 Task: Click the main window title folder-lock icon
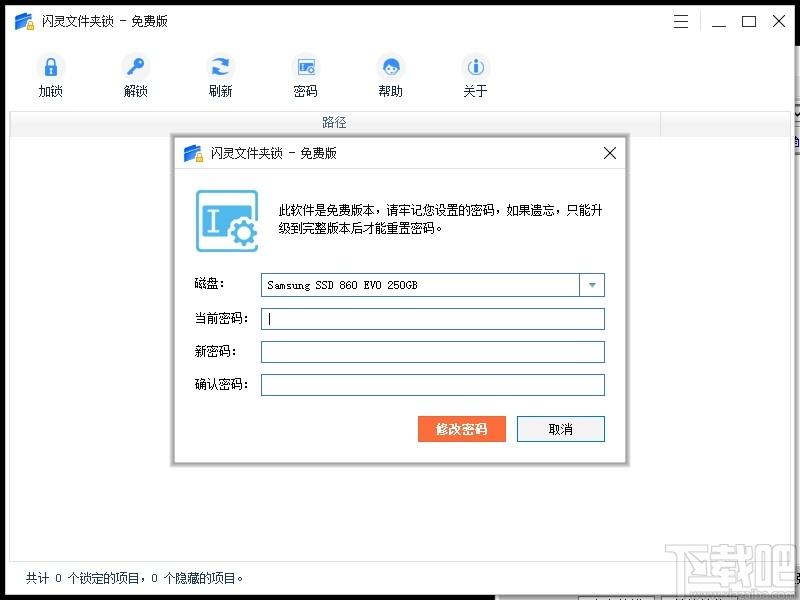click(x=24, y=21)
